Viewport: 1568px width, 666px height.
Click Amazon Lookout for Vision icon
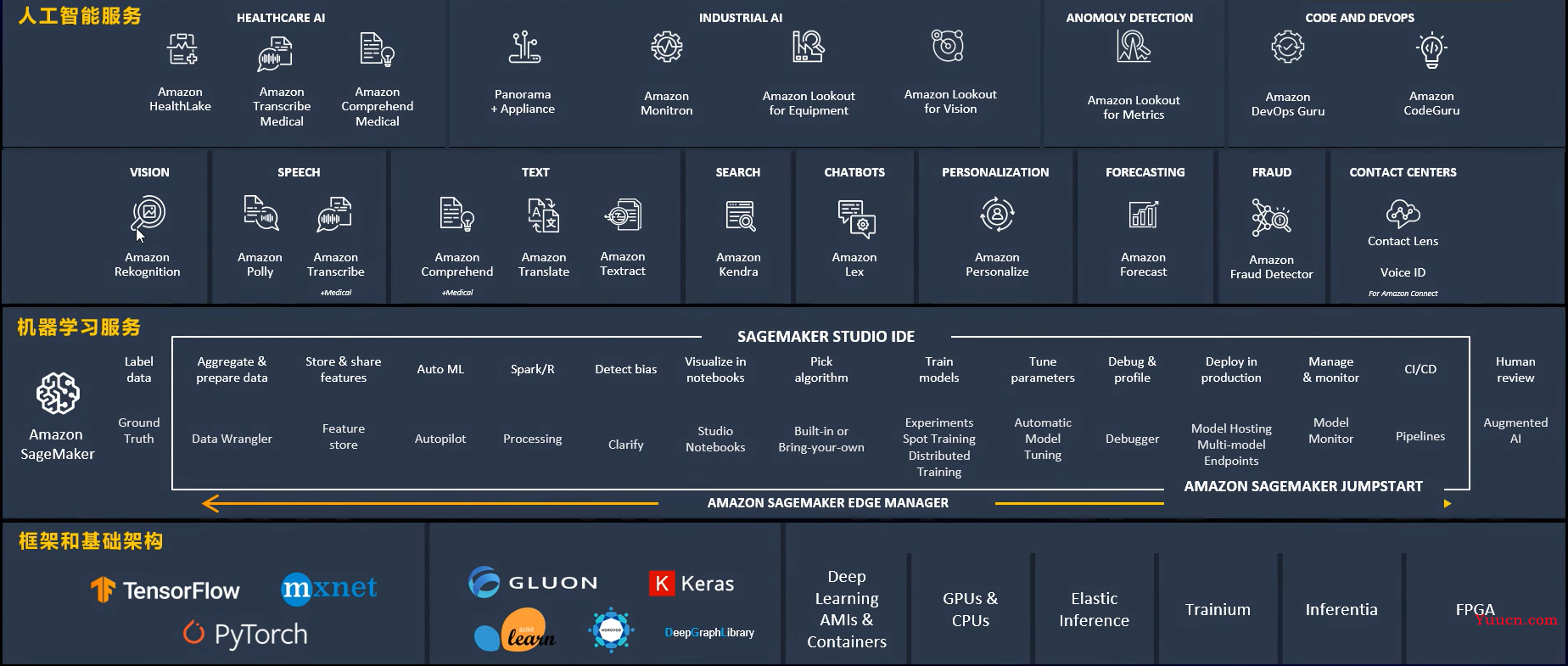(948, 46)
